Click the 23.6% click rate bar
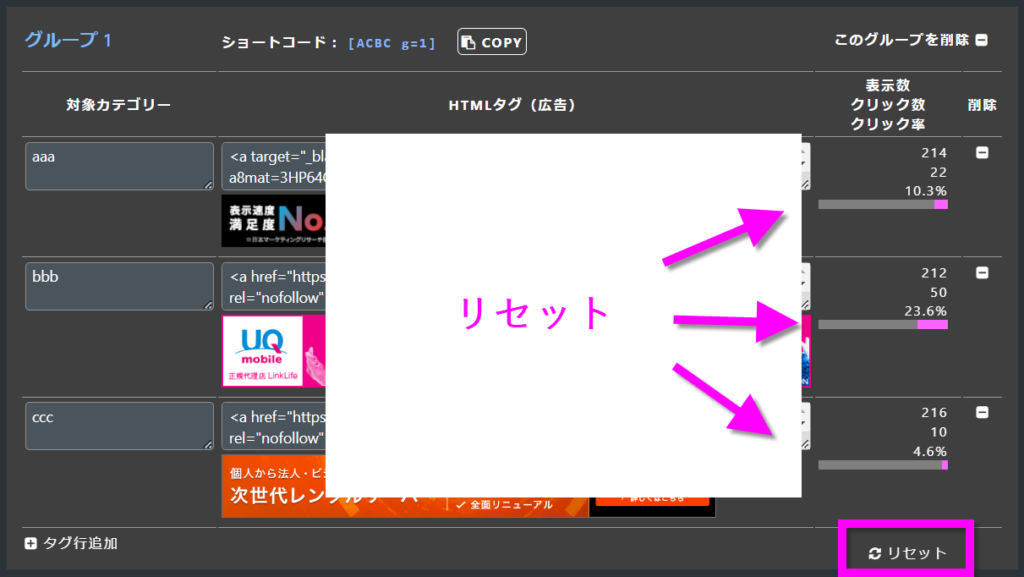1024x577 pixels. [882, 324]
